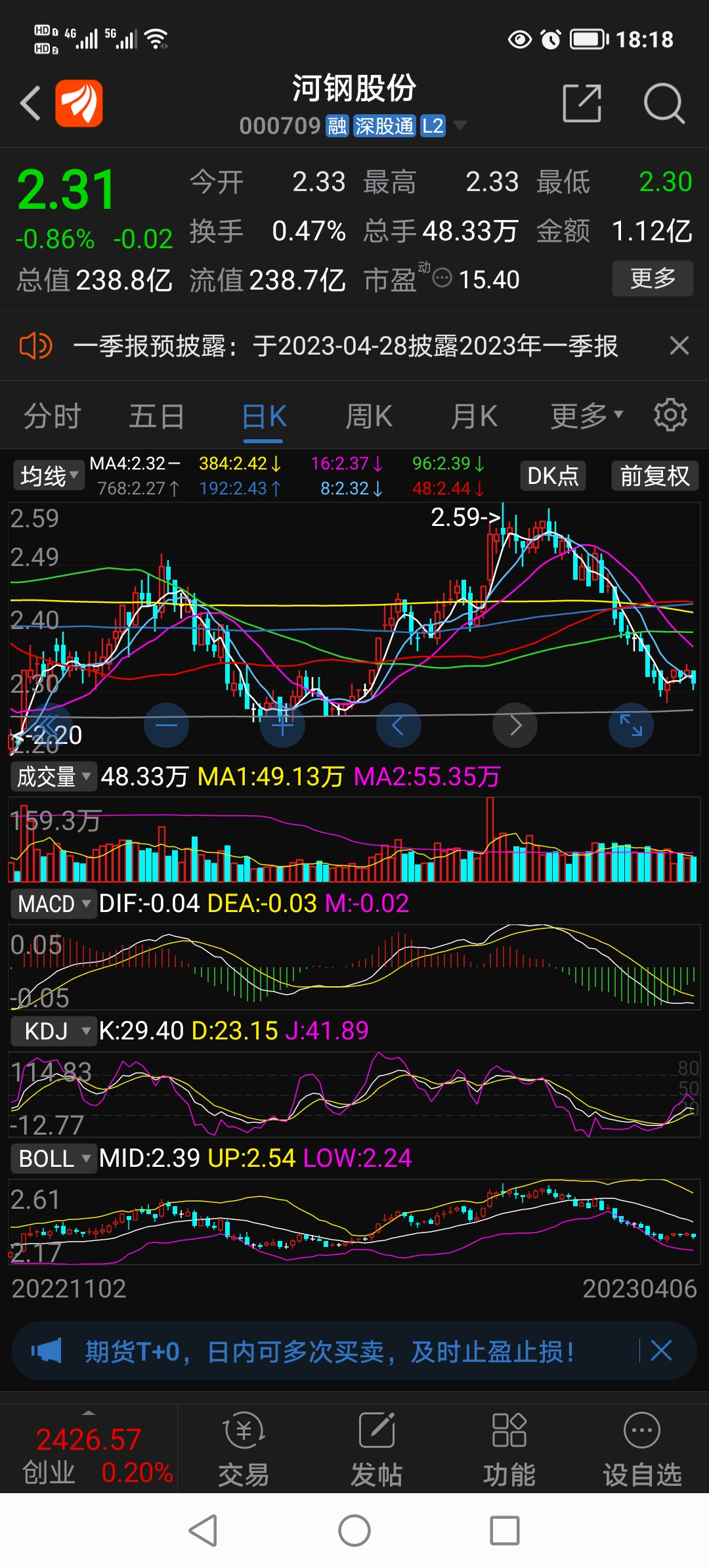Tap the 融 margin badge
The height and width of the screenshot is (1568, 709).
(337, 125)
